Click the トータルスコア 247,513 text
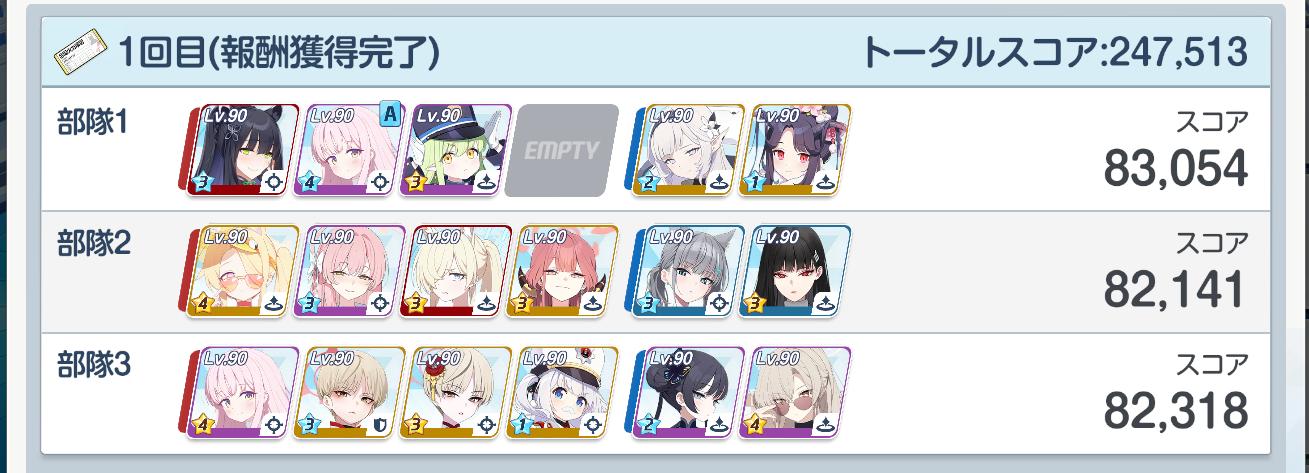This screenshot has height=473, width=1309. pyautogui.click(x=1054, y=51)
